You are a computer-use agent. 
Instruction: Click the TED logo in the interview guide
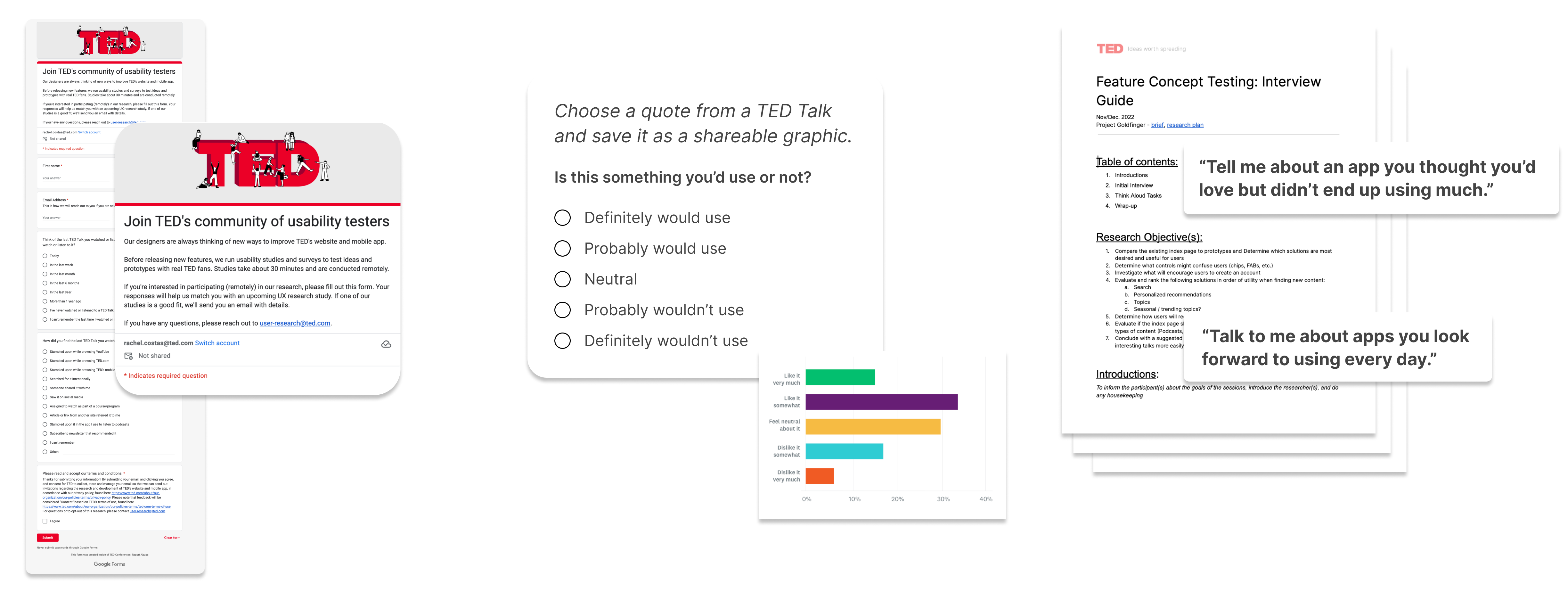1109,49
